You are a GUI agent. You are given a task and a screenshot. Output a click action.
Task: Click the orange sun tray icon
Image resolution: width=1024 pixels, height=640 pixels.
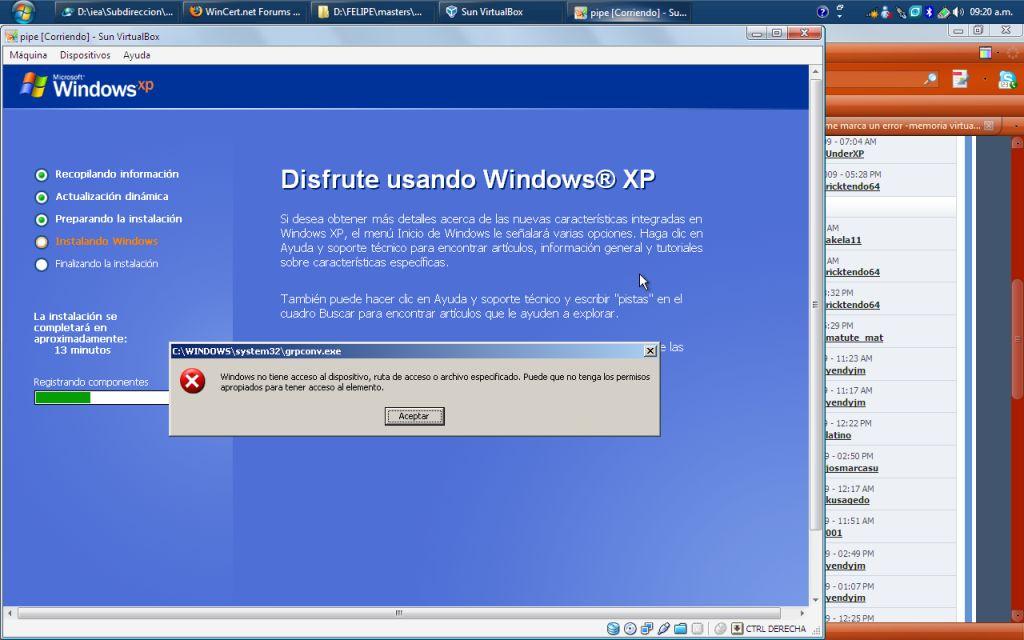pyautogui.click(x=872, y=12)
